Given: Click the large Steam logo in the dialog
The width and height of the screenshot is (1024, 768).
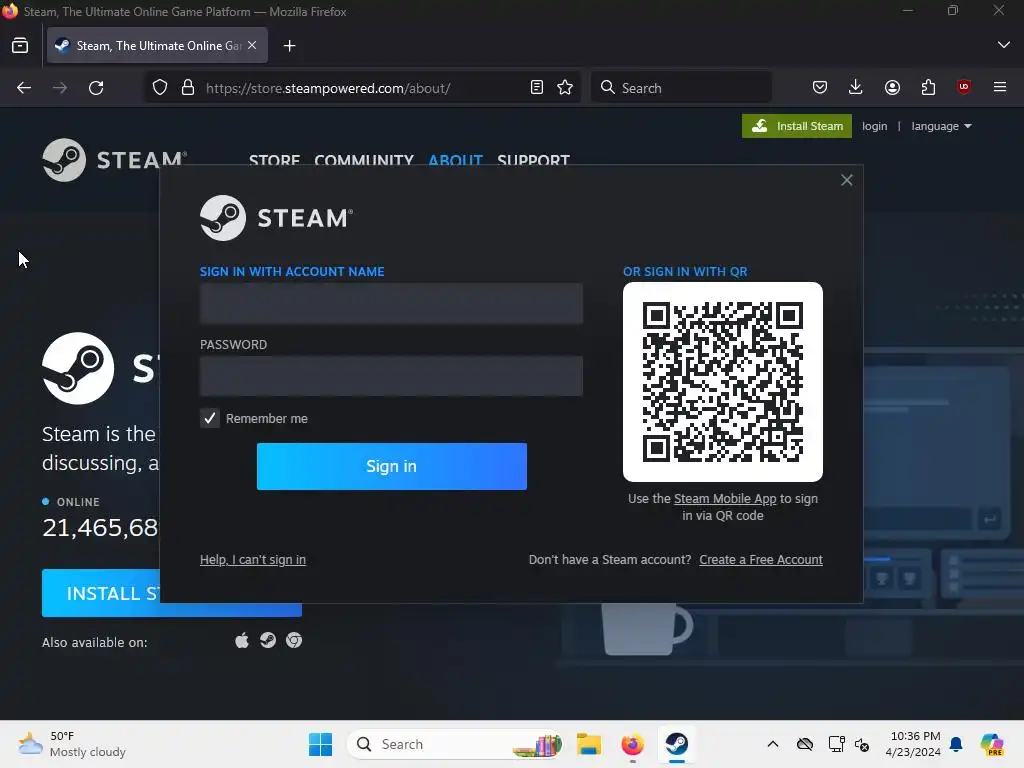Looking at the screenshot, I should (x=276, y=218).
